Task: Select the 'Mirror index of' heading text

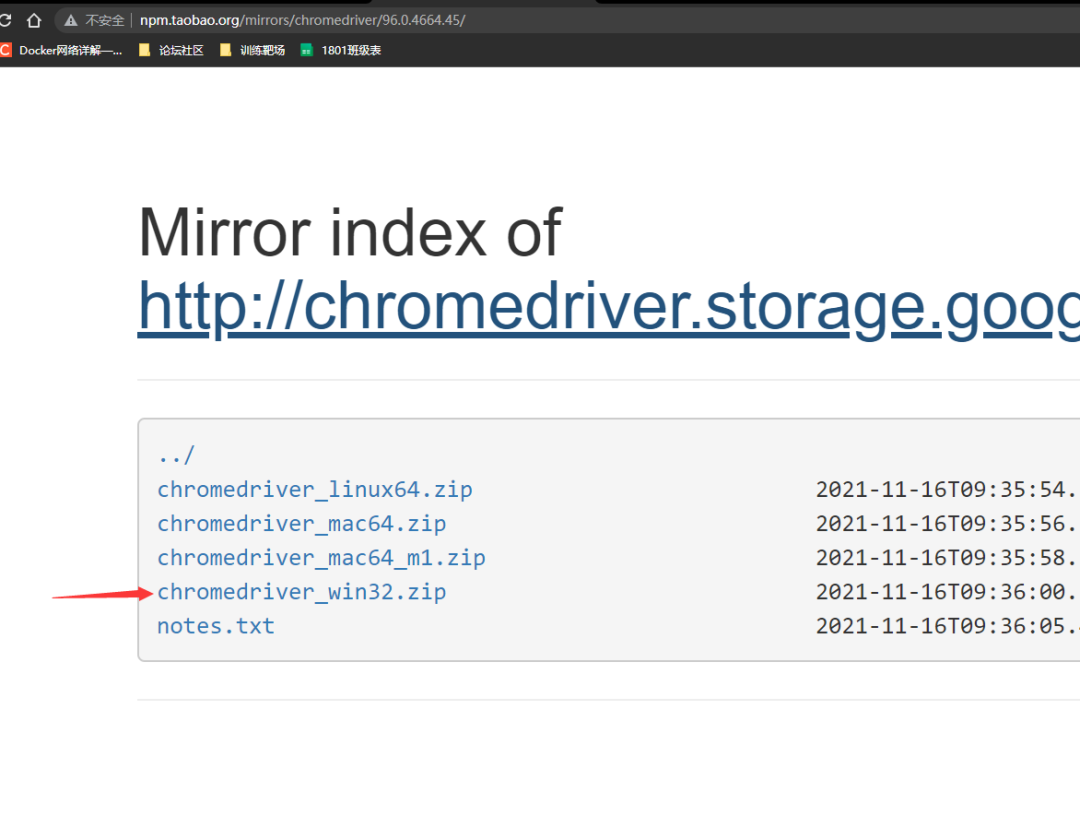Action: [x=351, y=233]
